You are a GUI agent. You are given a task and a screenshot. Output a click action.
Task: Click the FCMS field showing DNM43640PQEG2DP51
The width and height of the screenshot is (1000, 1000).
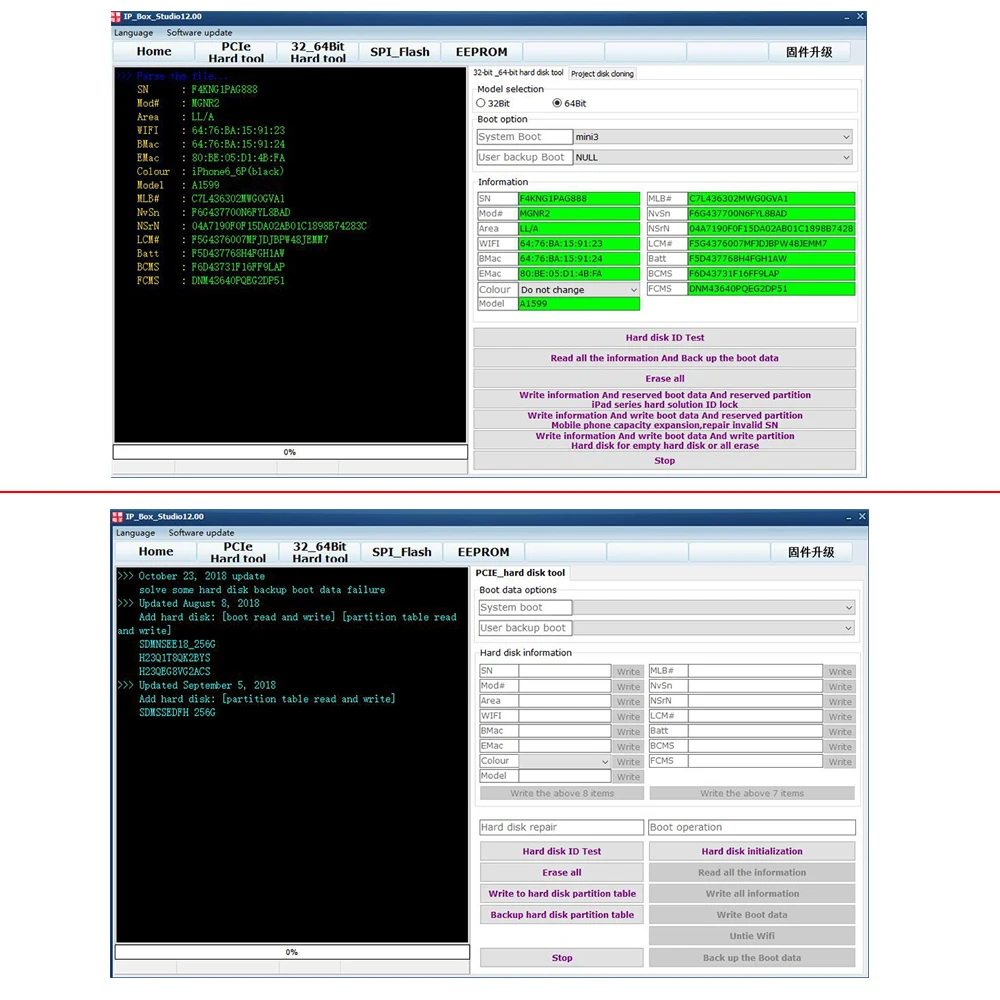771,288
